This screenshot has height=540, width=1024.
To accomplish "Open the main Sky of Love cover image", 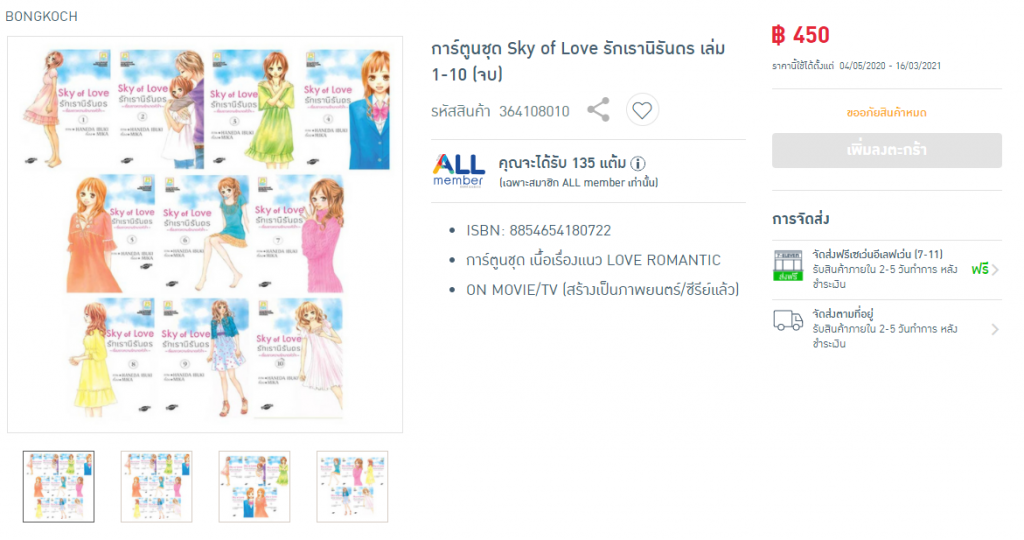I will (205, 234).
